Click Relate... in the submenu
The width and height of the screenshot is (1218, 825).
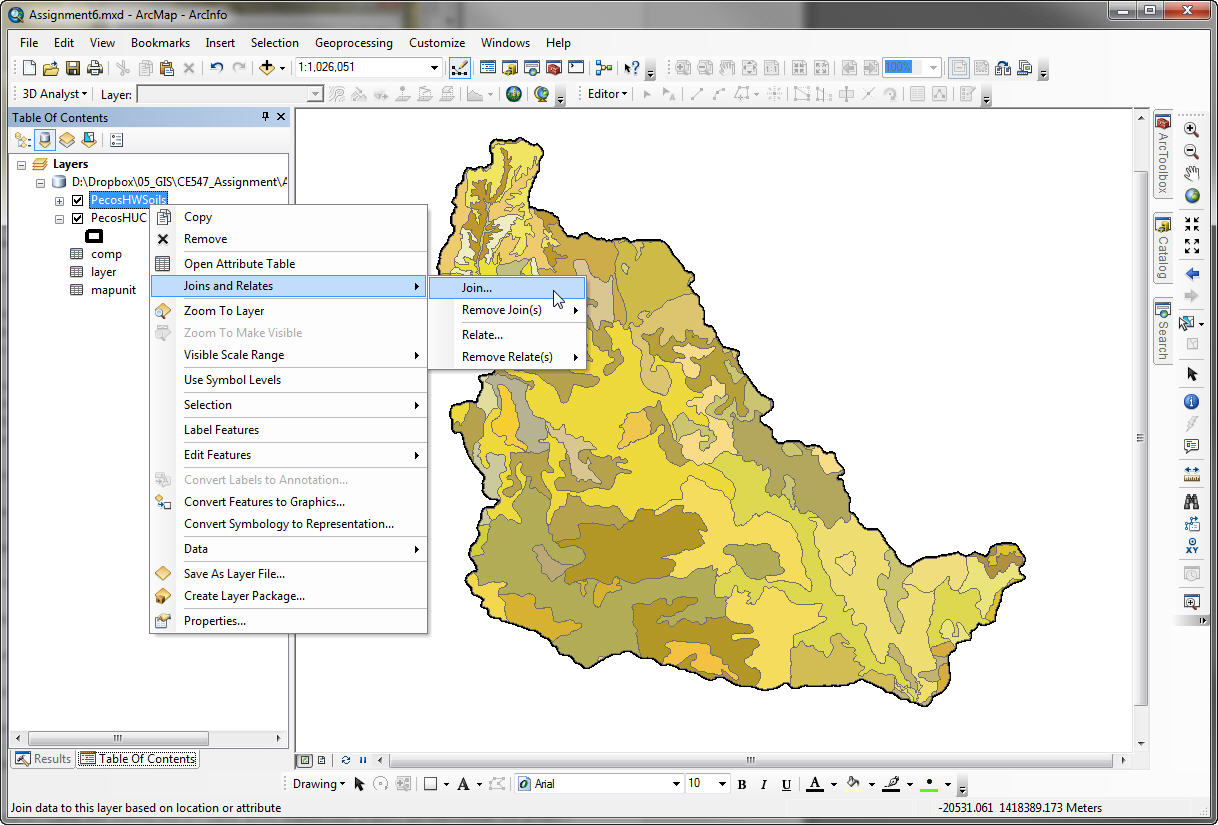pyautogui.click(x=507, y=335)
